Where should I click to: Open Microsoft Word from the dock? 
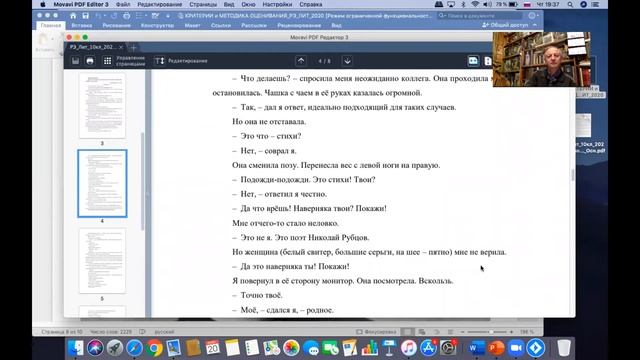(476, 348)
